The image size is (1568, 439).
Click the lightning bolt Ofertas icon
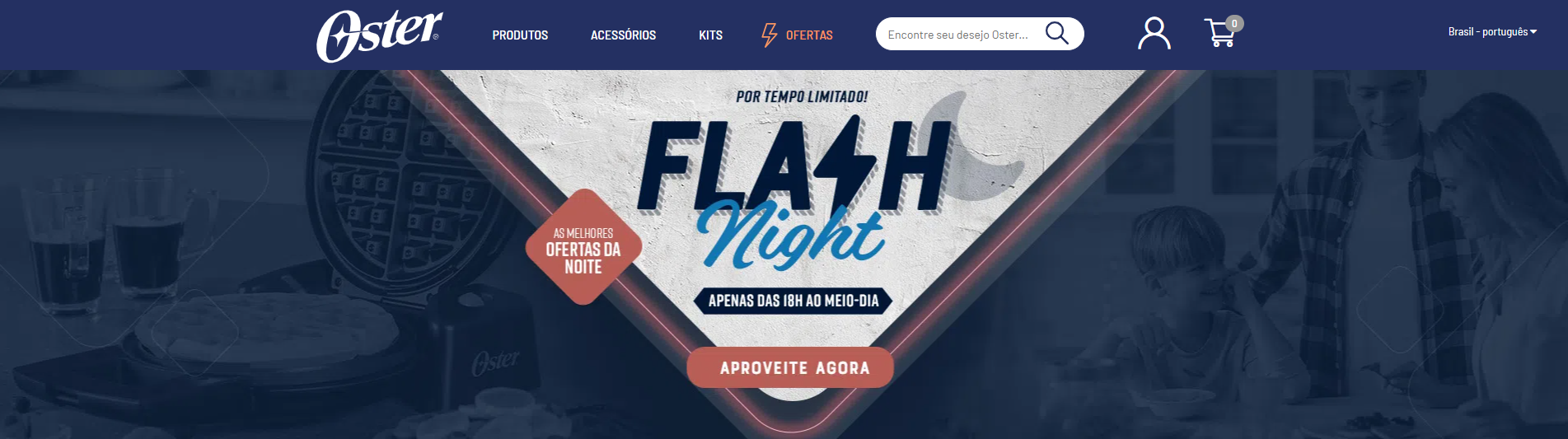click(x=769, y=35)
